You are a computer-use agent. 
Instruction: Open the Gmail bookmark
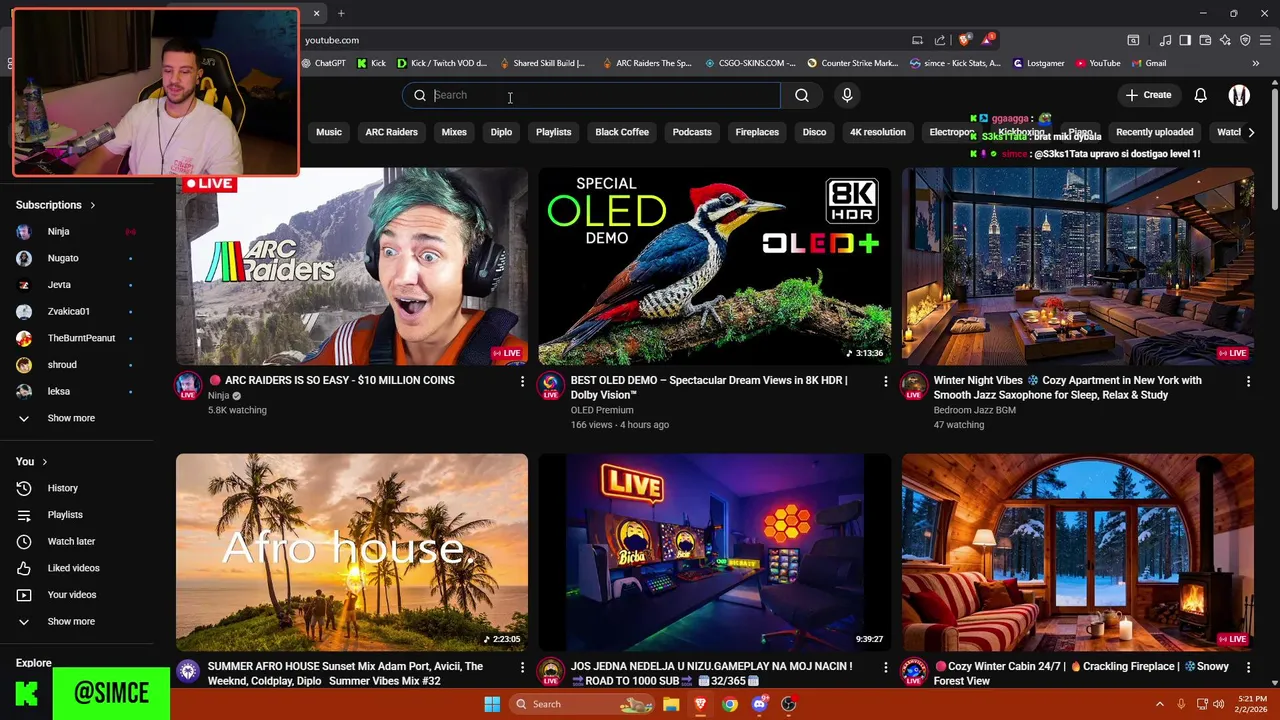click(x=1148, y=63)
